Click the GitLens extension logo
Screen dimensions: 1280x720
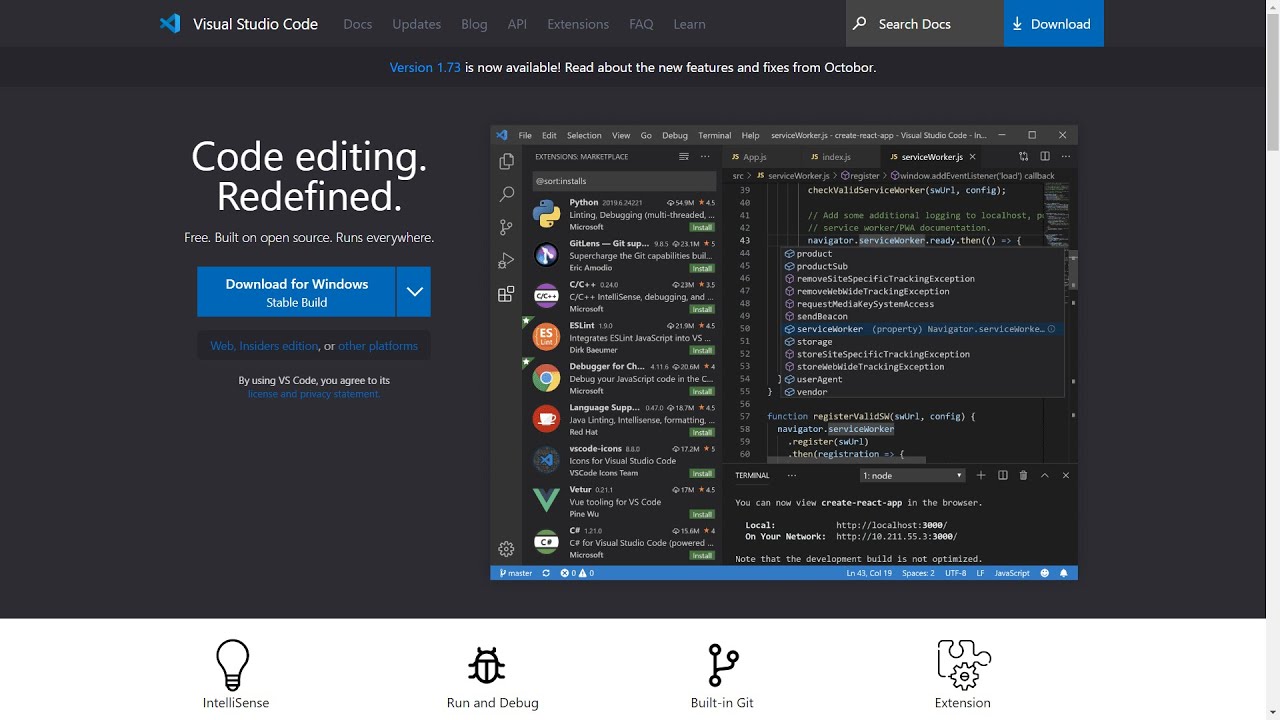coord(546,255)
